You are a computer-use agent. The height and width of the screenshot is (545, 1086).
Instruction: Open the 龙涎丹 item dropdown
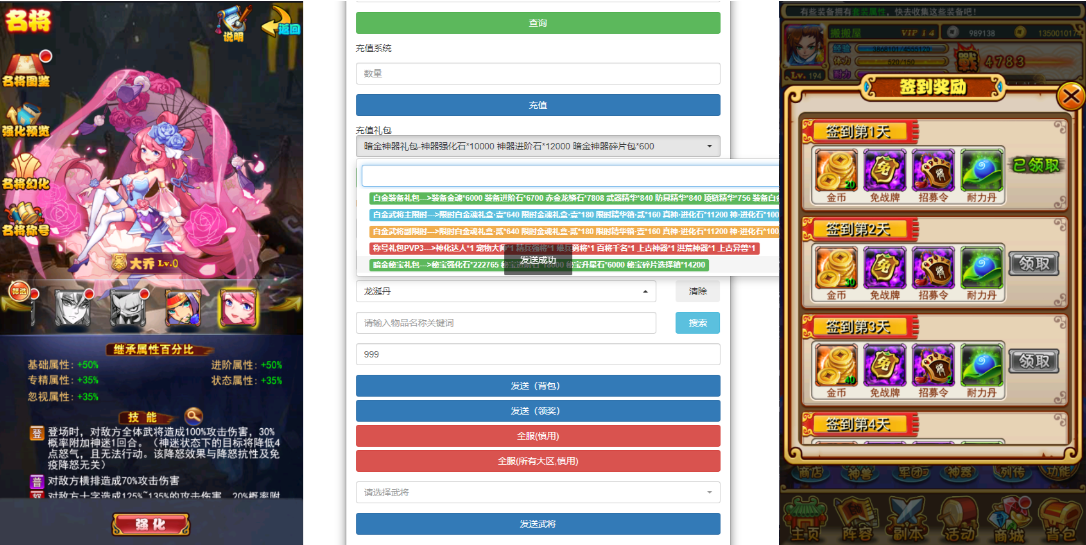tap(506, 292)
